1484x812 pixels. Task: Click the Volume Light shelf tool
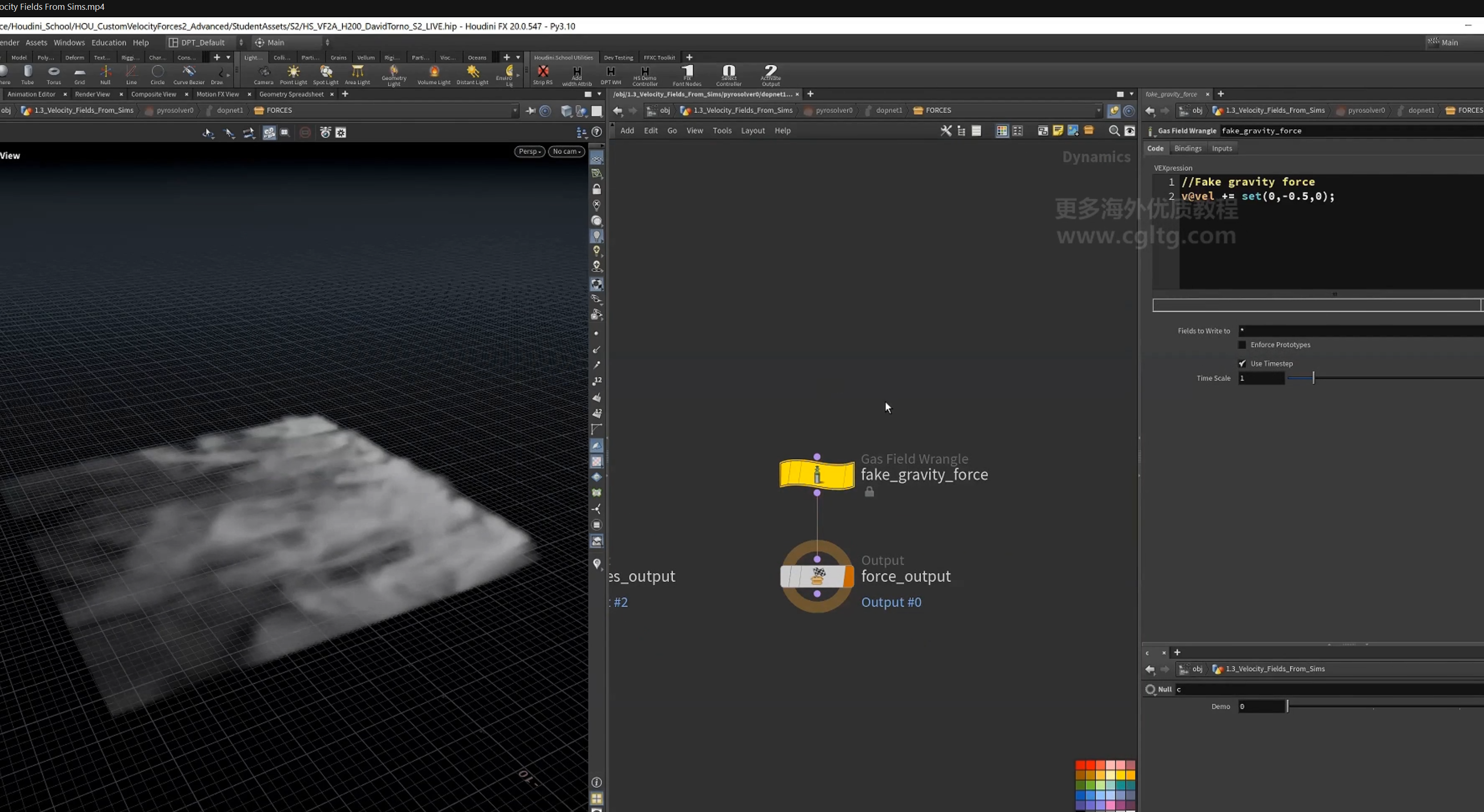click(434, 75)
